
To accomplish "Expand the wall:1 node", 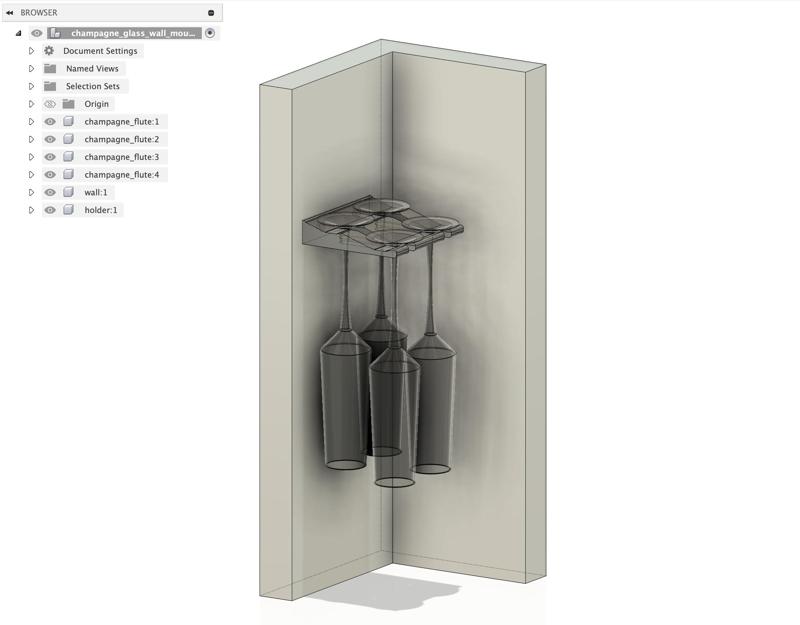I will tap(31, 192).
